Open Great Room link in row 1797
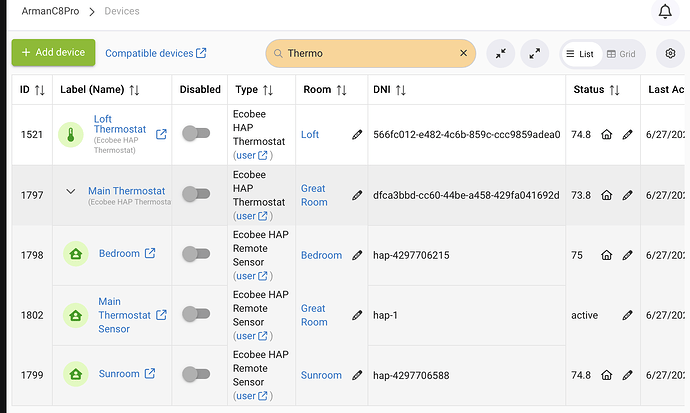 click(x=314, y=195)
